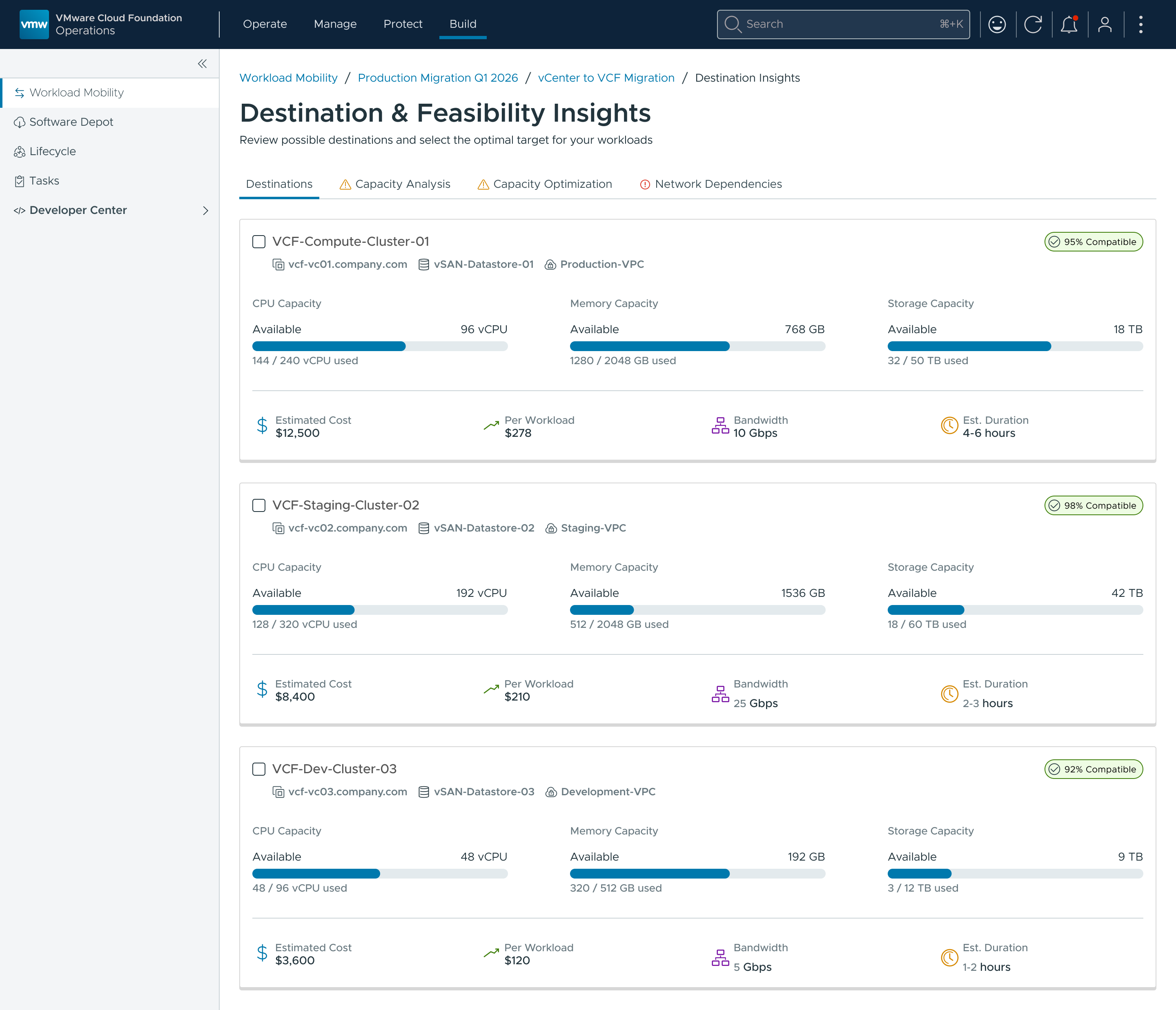Click the Lifecycle icon in the sidebar
The image size is (1176, 1010).
[20, 151]
